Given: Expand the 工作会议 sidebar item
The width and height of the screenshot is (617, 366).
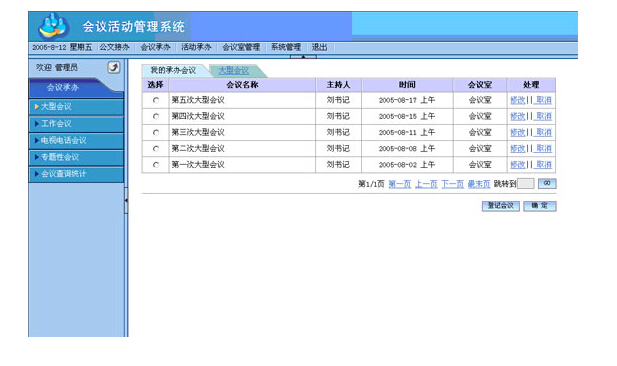Looking at the screenshot, I should click(x=76, y=124).
